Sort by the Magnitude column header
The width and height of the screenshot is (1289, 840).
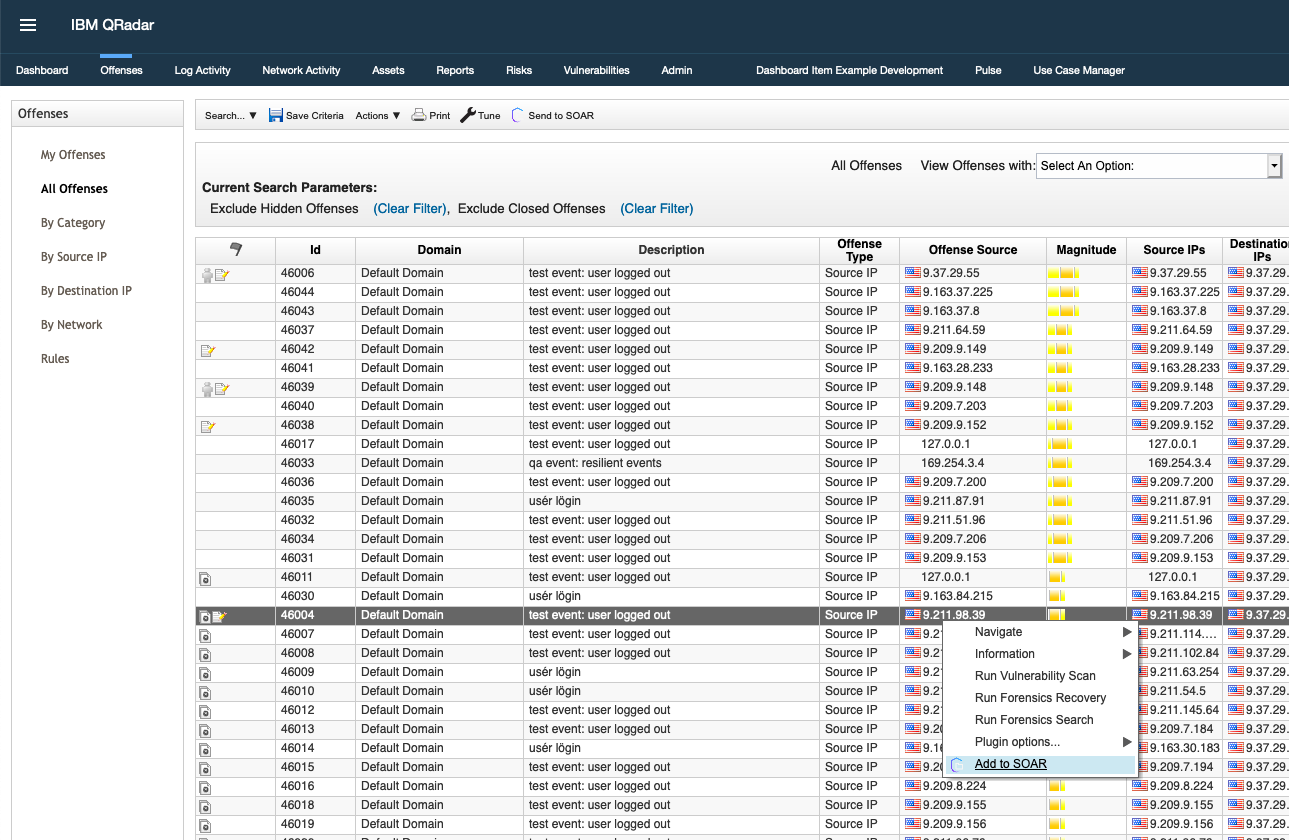1086,249
